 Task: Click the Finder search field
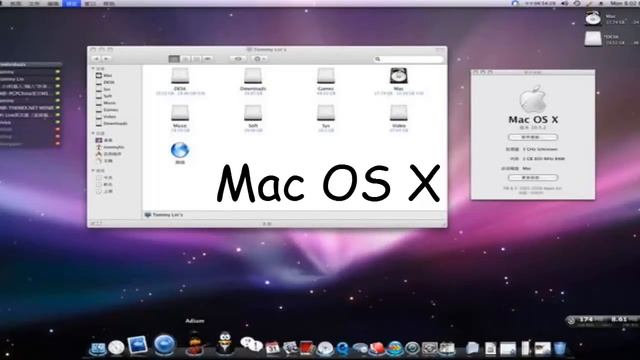pos(408,59)
